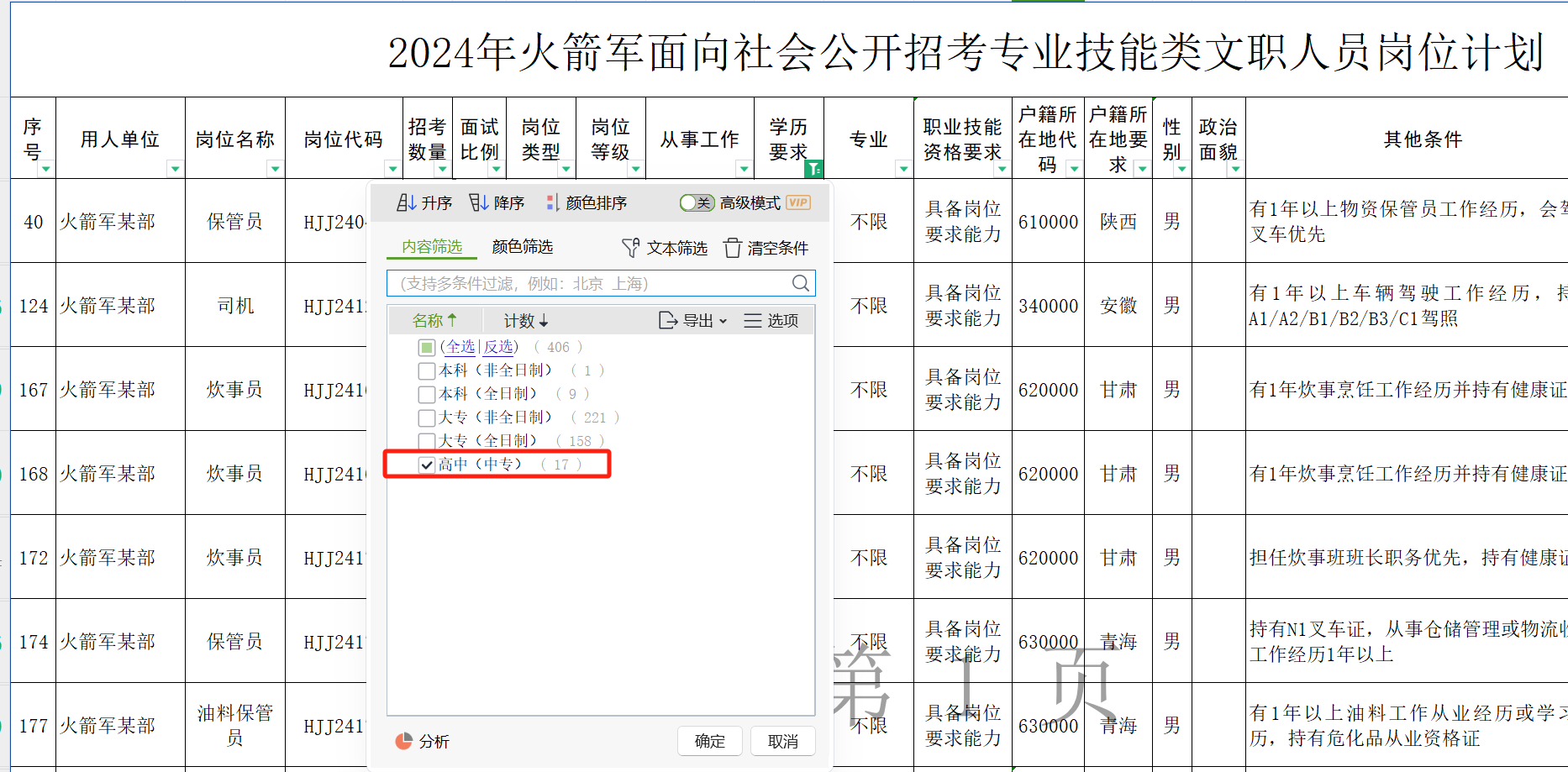Click the active filter icon on 学历要求 column

coord(813,169)
